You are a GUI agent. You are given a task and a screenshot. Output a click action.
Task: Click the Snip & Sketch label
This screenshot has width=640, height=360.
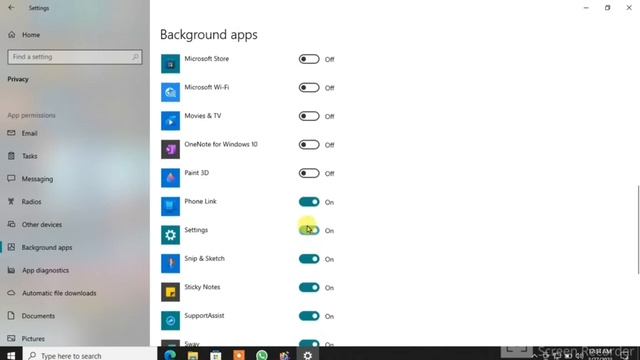[x=204, y=259]
